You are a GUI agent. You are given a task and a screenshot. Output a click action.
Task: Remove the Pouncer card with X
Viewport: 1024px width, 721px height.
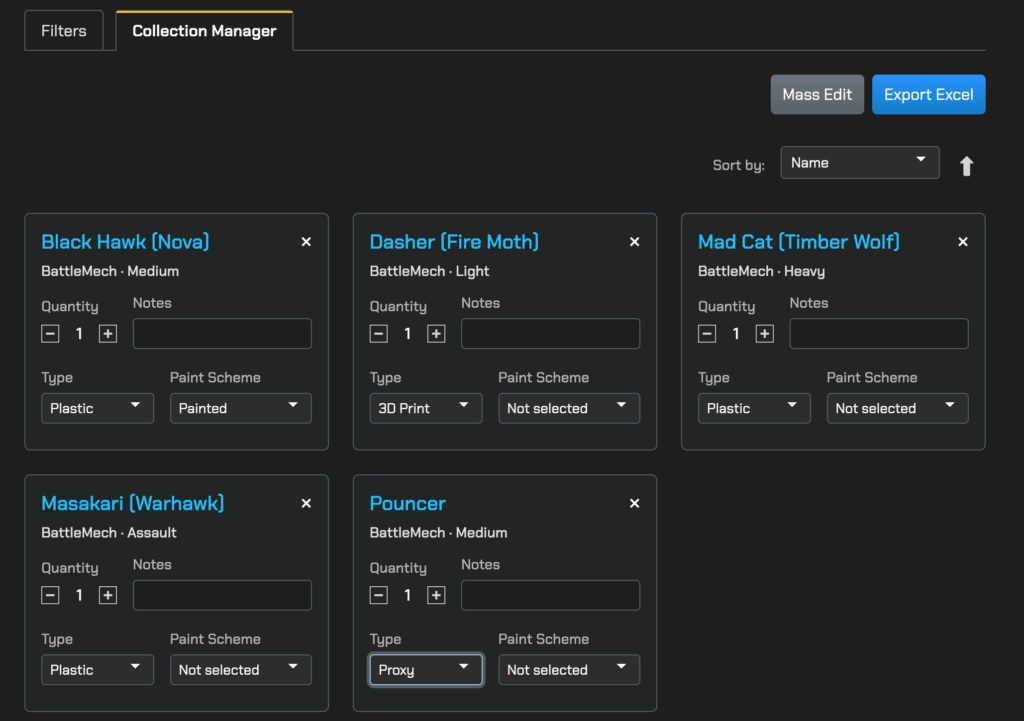pyautogui.click(x=634, y=503)
